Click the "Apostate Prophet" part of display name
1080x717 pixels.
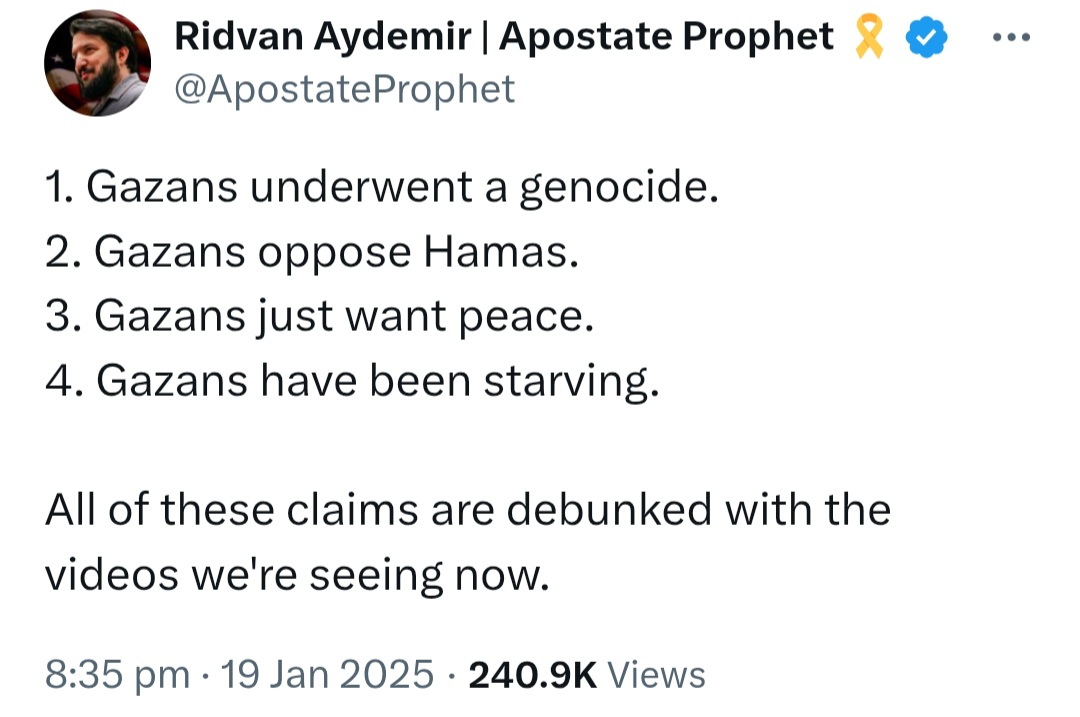[666, 37]
